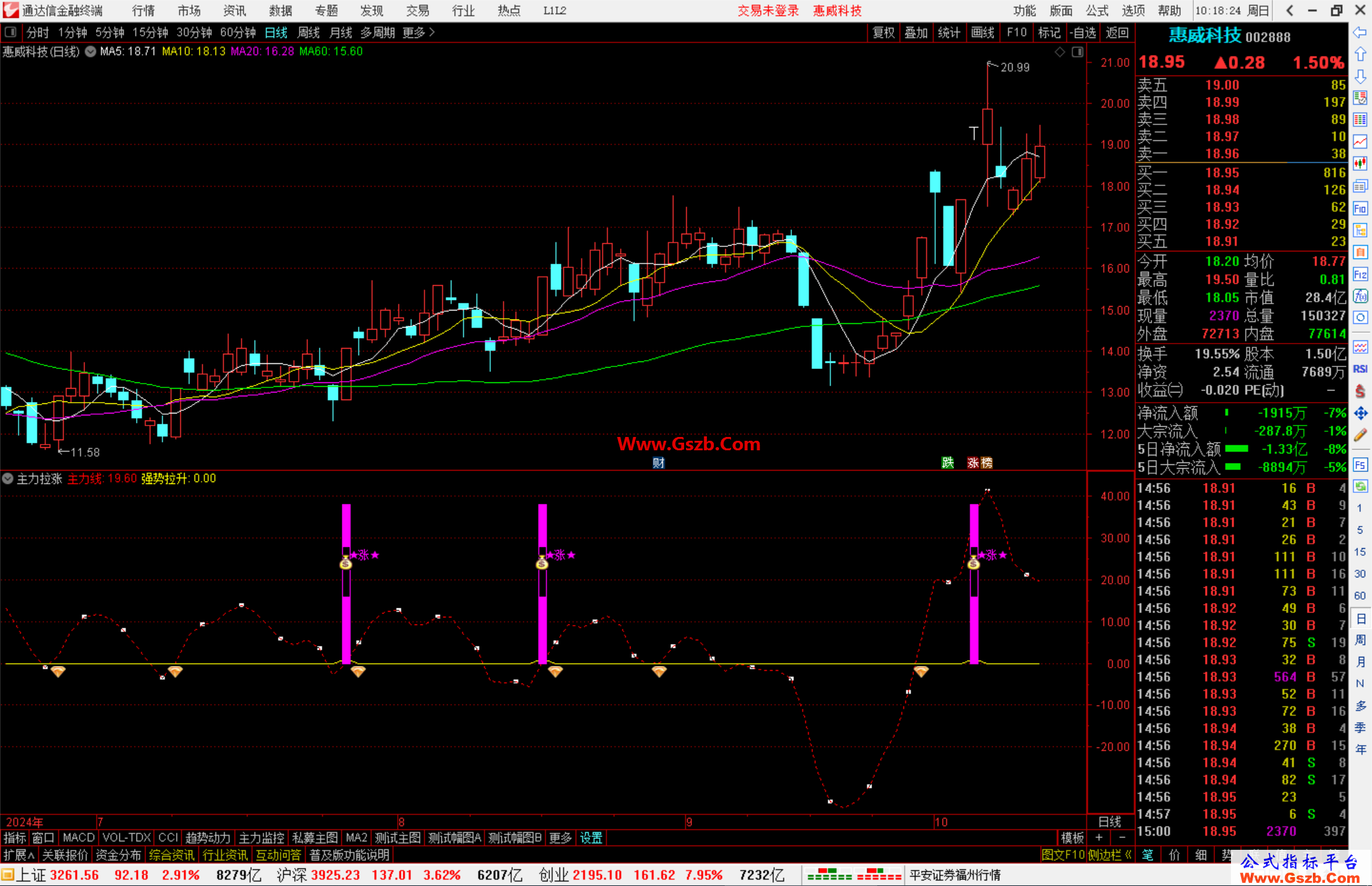Select the 笔 tick tab below the trade list

[1147, 855]
